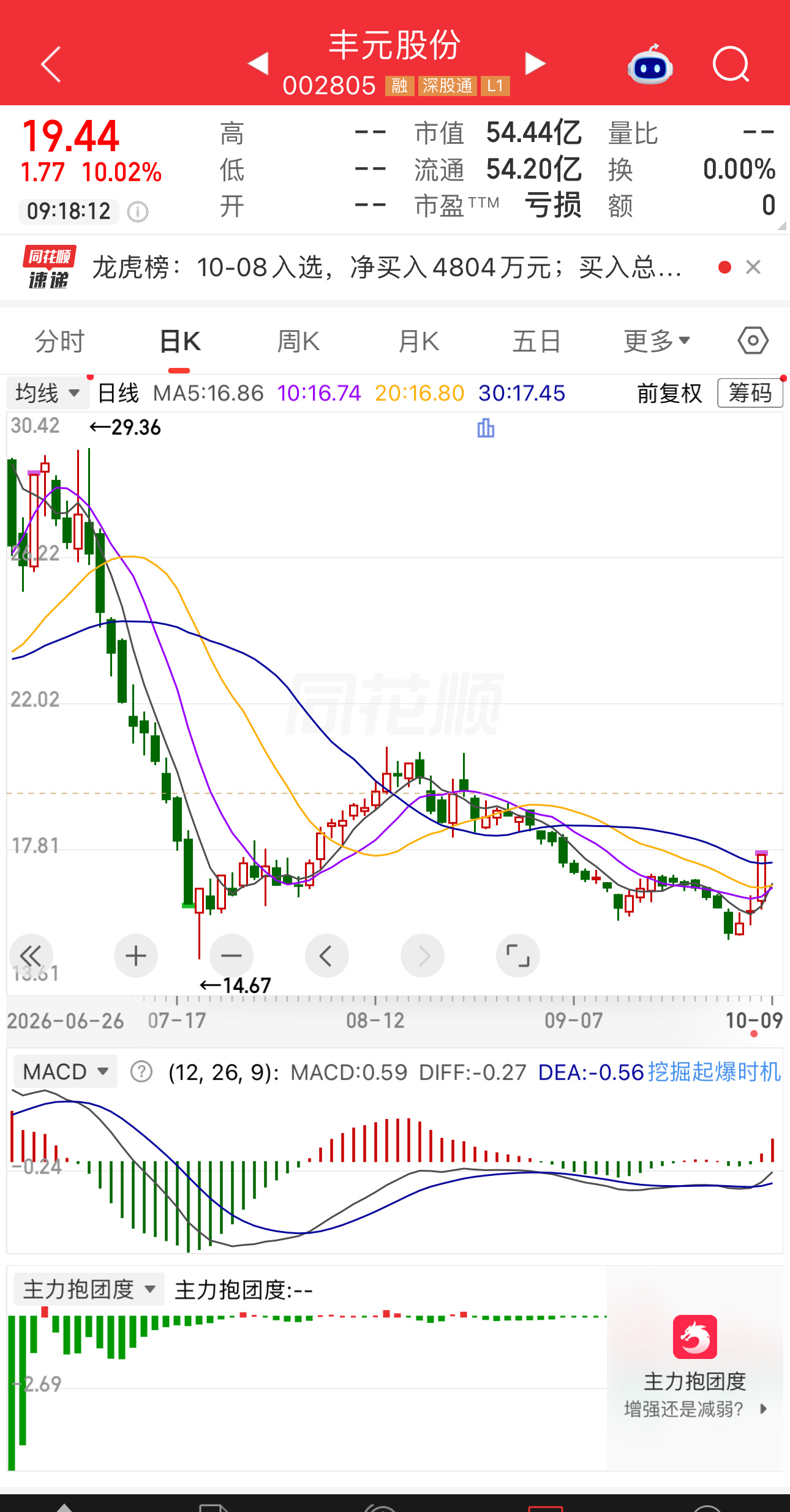
Task: Tap the L1 level tag
Action: [495, 86]
